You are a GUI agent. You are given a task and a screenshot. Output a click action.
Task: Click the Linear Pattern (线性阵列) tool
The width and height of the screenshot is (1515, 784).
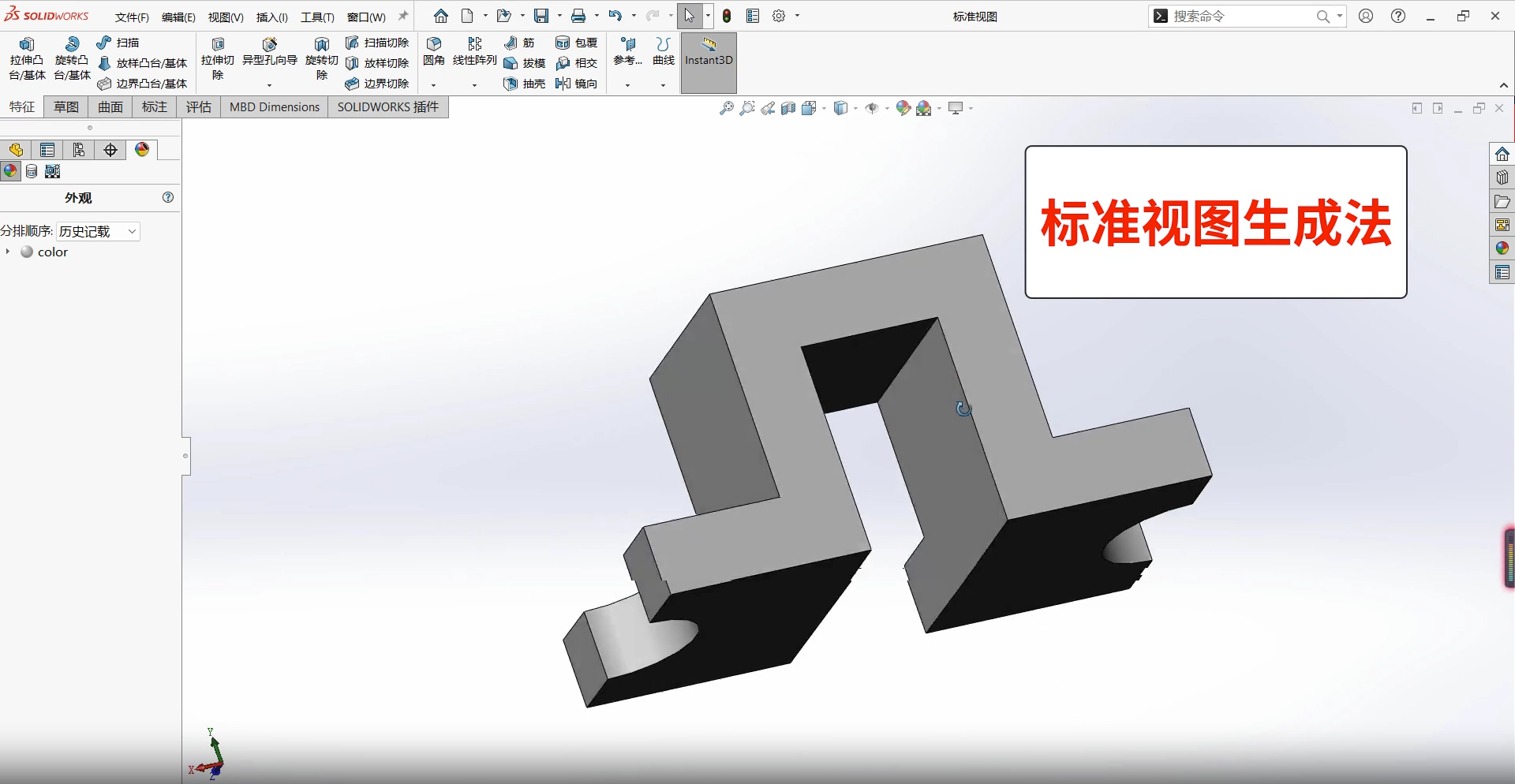(x=474, y=51)
